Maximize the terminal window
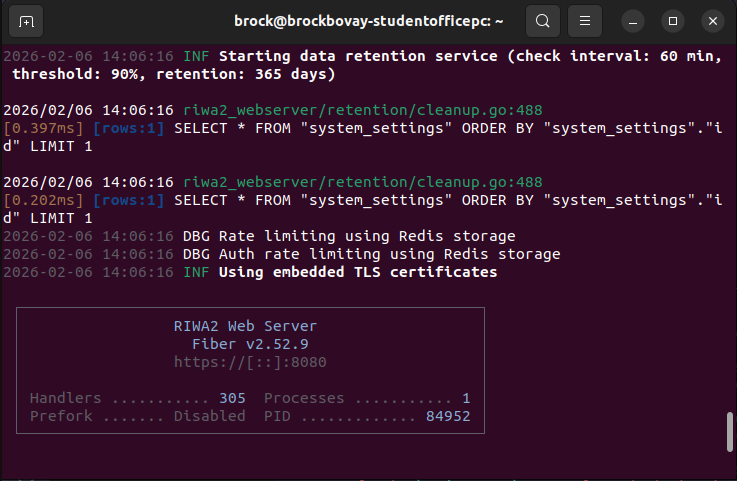The height and width of the screenshot is (481, 737). coord(673,21)
